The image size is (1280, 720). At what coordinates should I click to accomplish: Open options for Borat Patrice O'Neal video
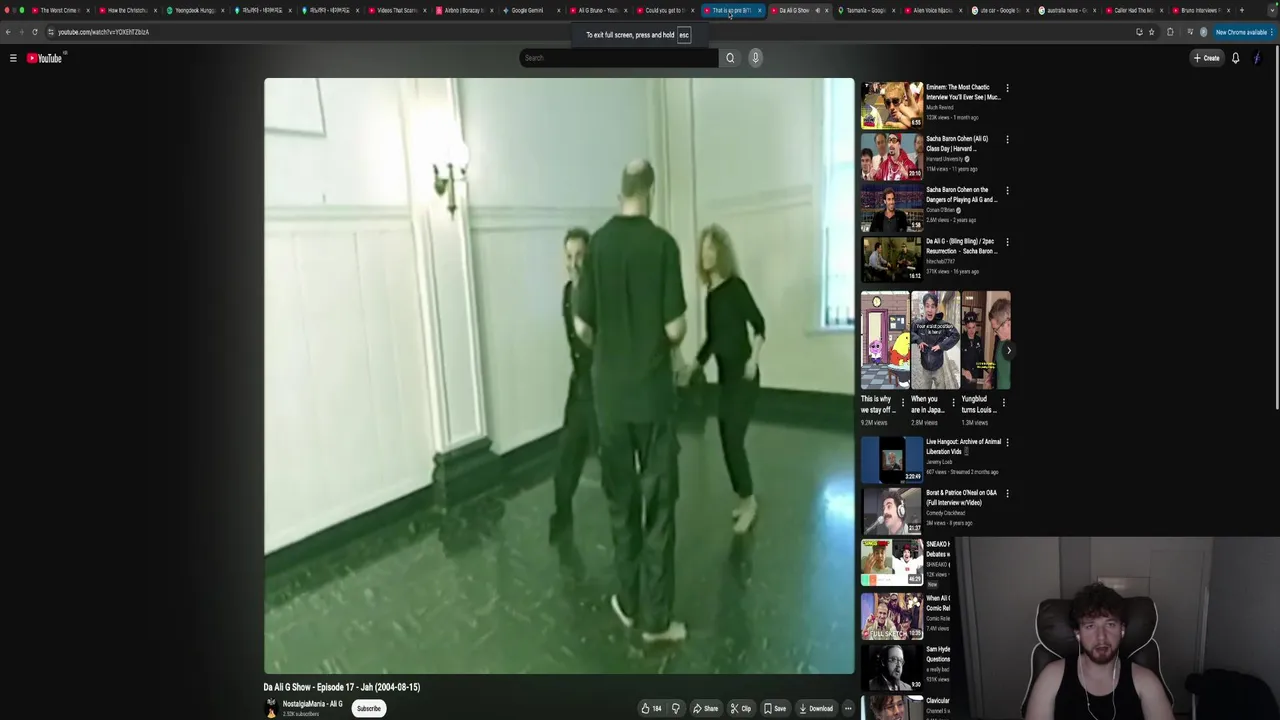(1007, 493)
